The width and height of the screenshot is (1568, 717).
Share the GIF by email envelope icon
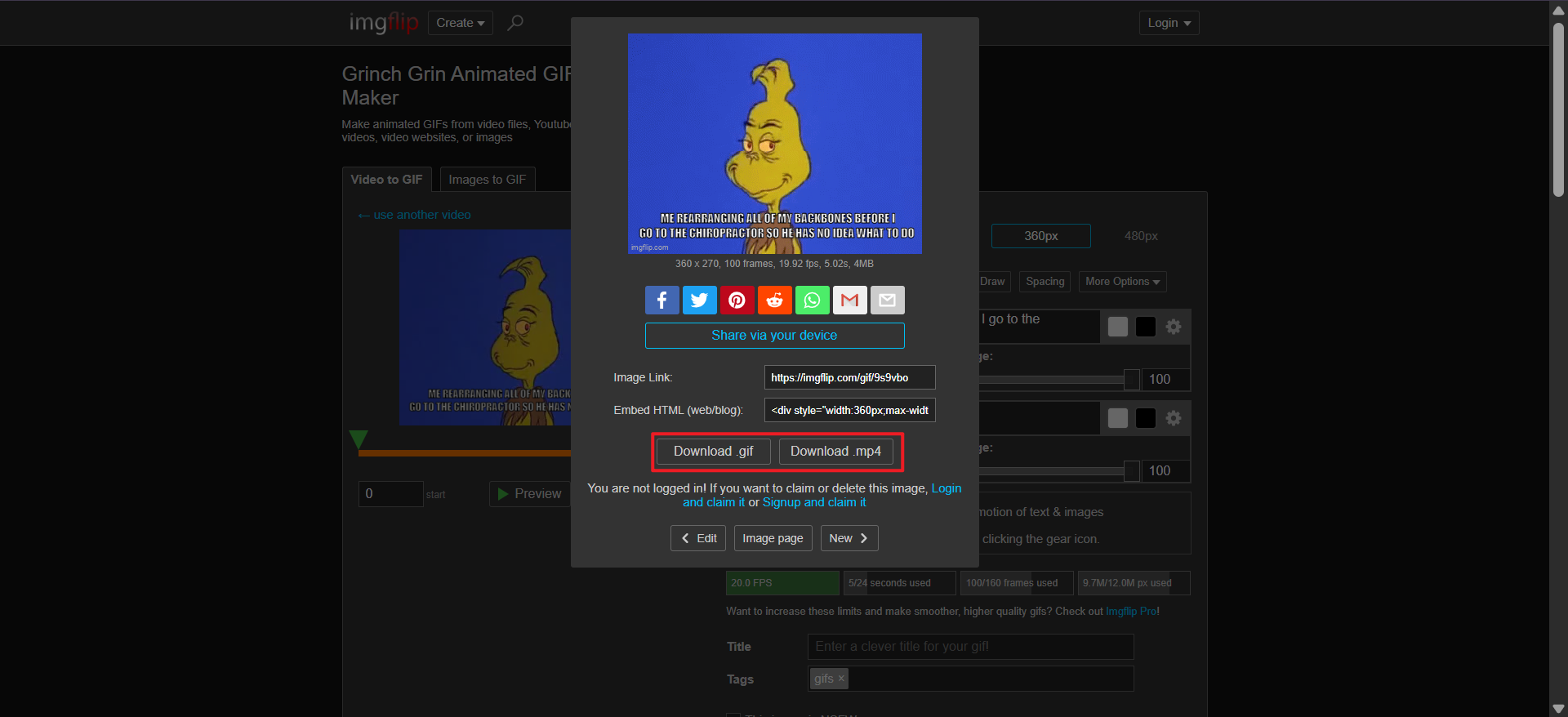pyautogui.click(x=888, y=300)
